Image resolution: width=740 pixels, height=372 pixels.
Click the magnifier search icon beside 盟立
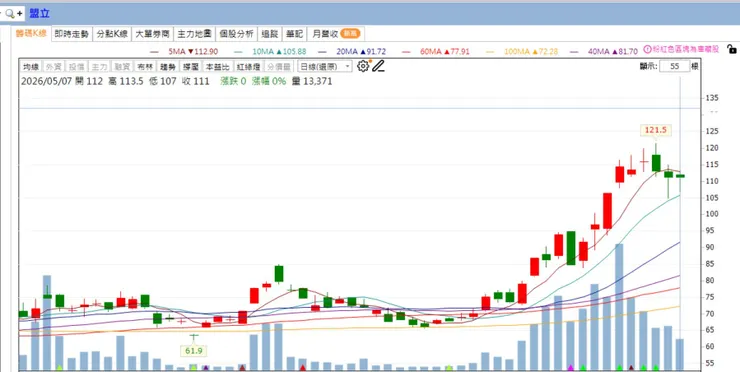coord(9,13)
